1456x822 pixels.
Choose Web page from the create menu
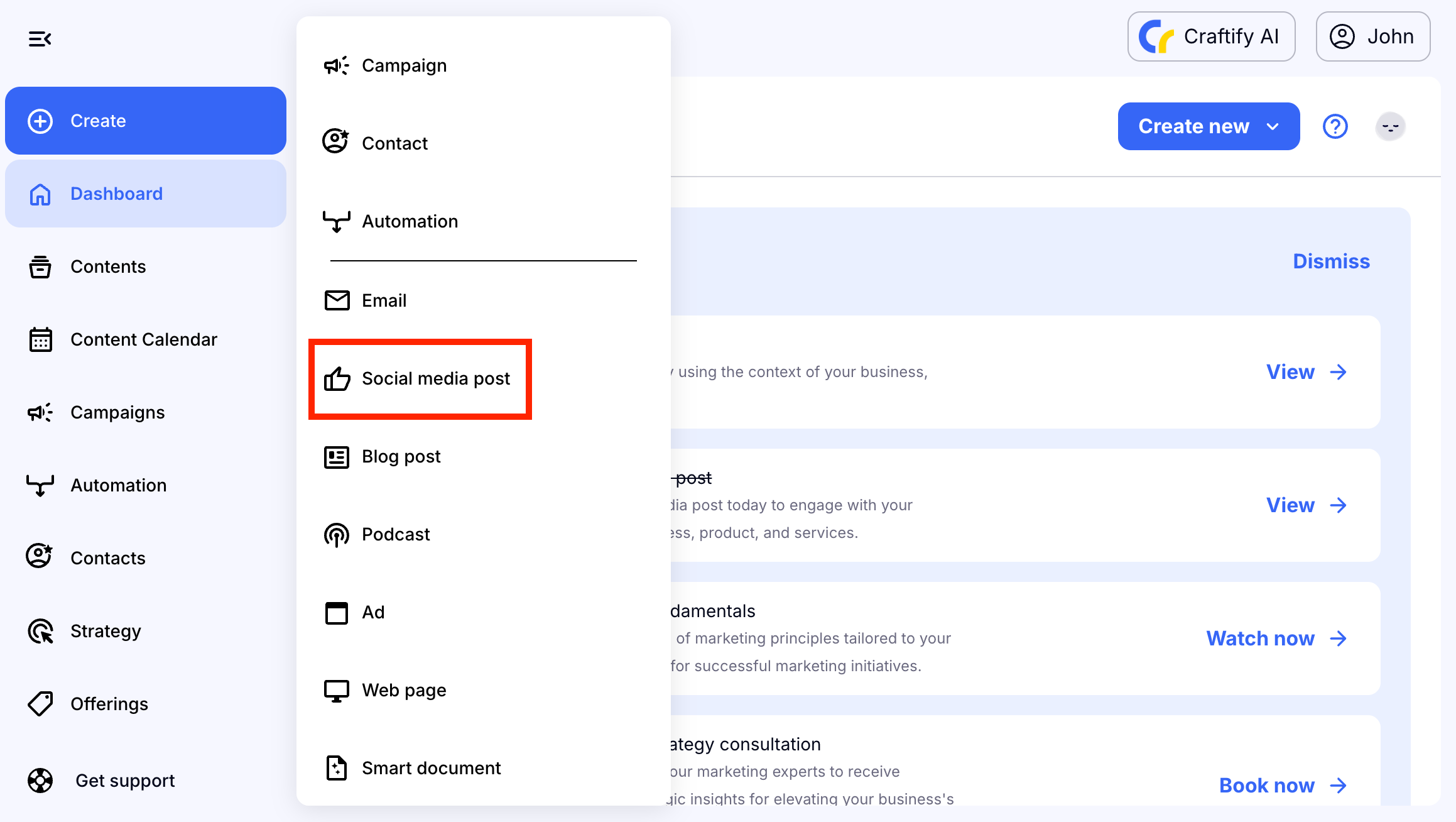point(403,691)
